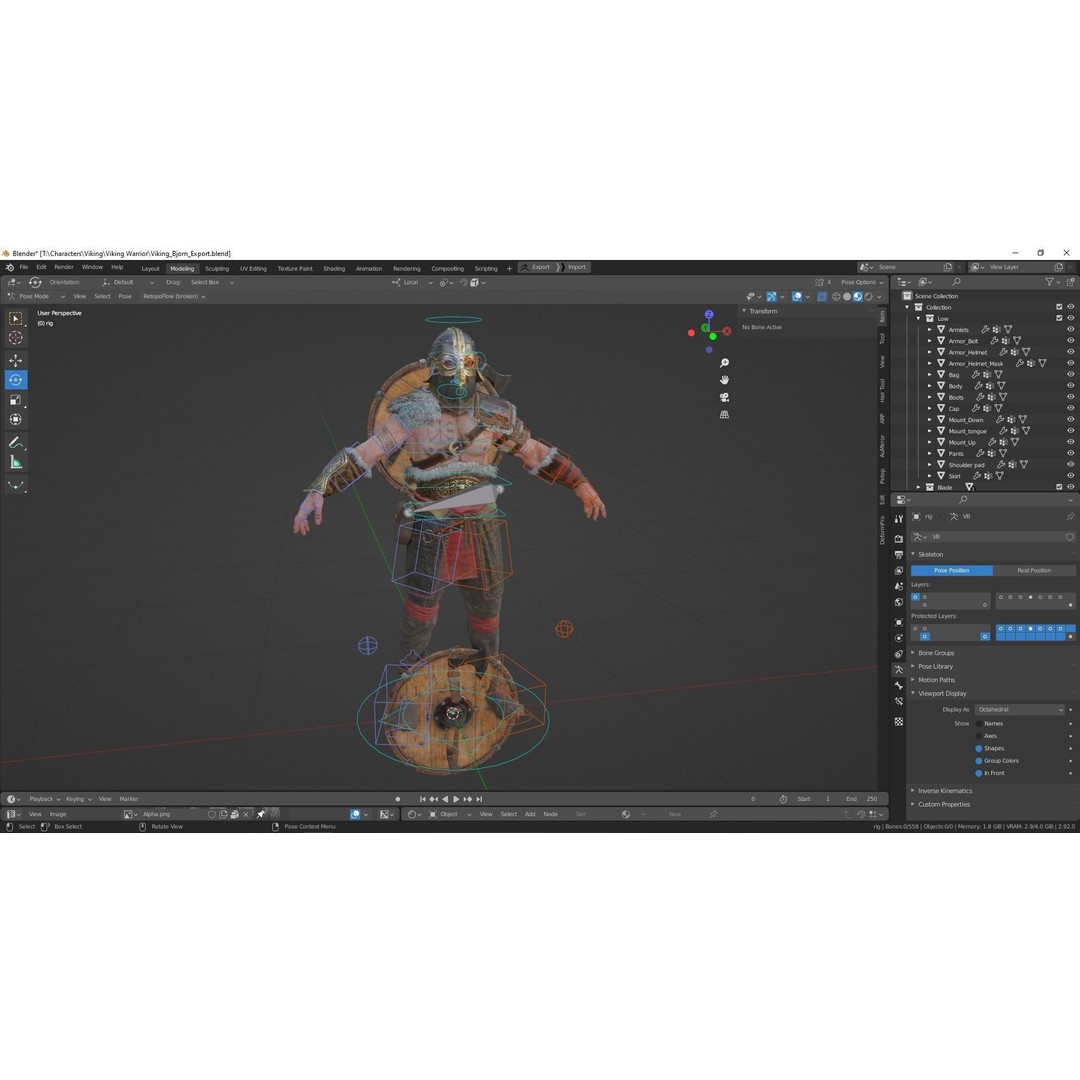Select the Breakdowner pose tool
This screenshot has height=1080, width=1080.
pyautogui.click(x=15, y=485)
